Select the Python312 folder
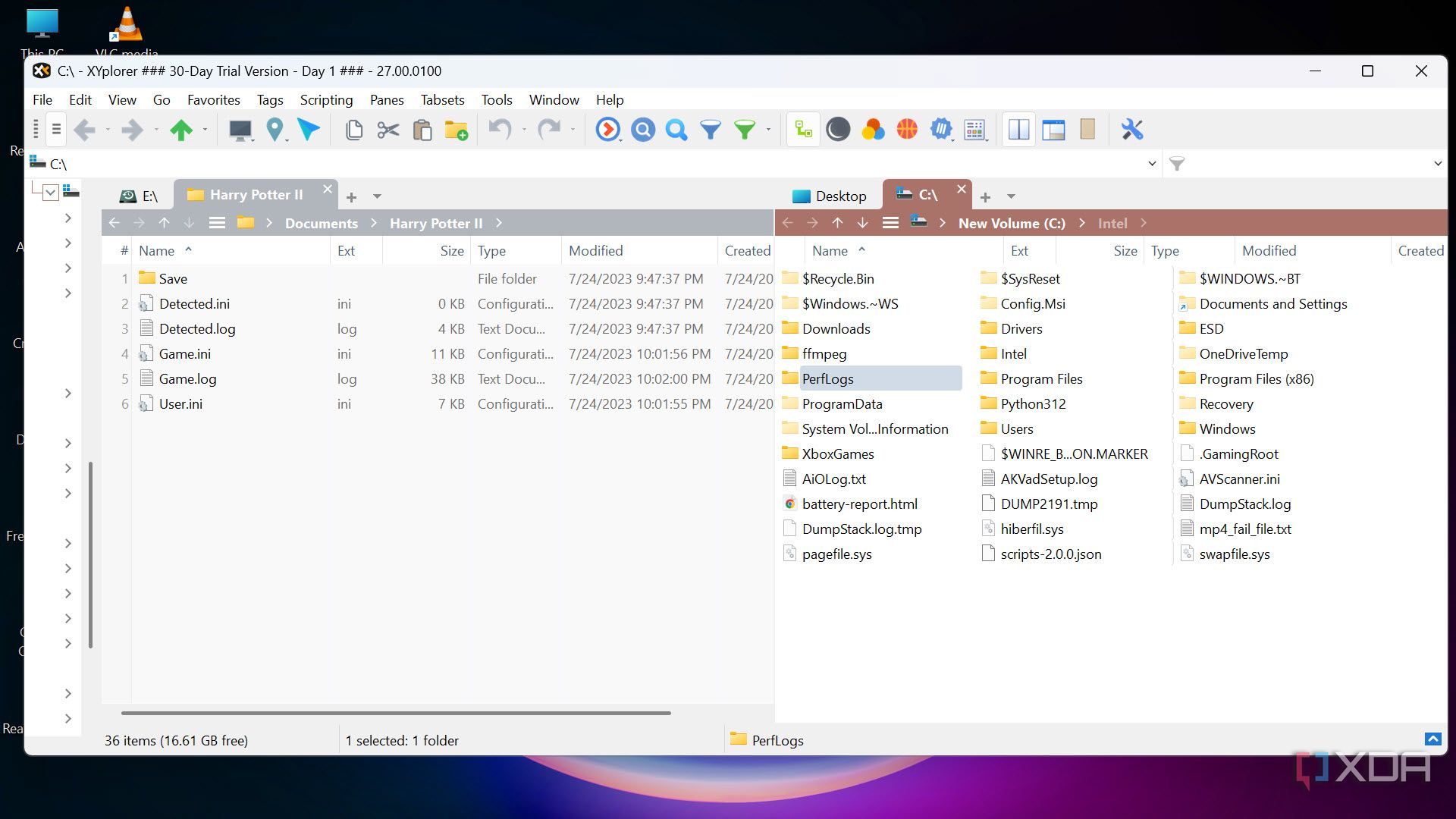The width and height of the screenshot is (1456, 819). pyautogui.click(x=1033, y=404)
